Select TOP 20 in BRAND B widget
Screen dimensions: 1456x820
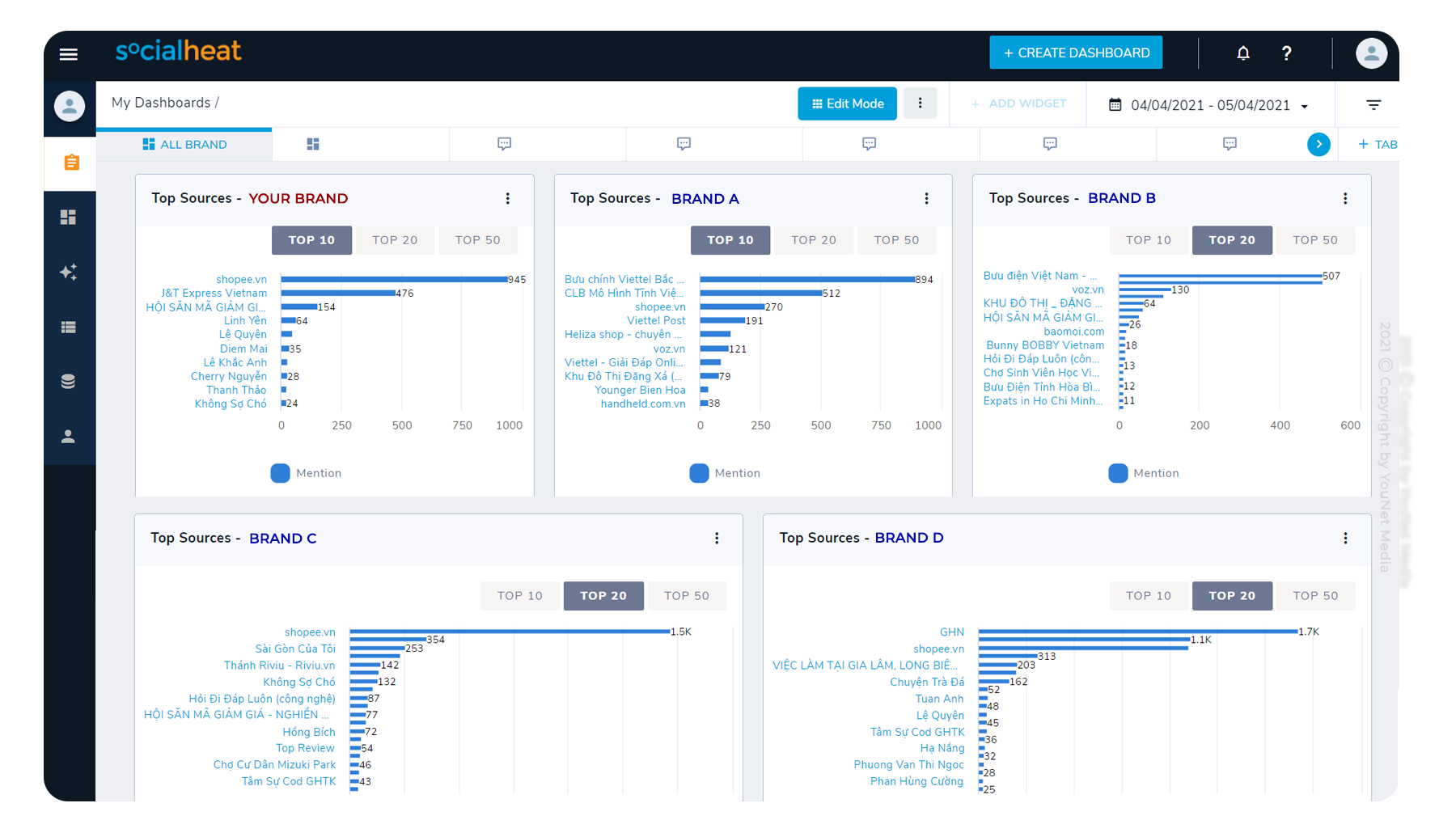[x=1232, y=240]
